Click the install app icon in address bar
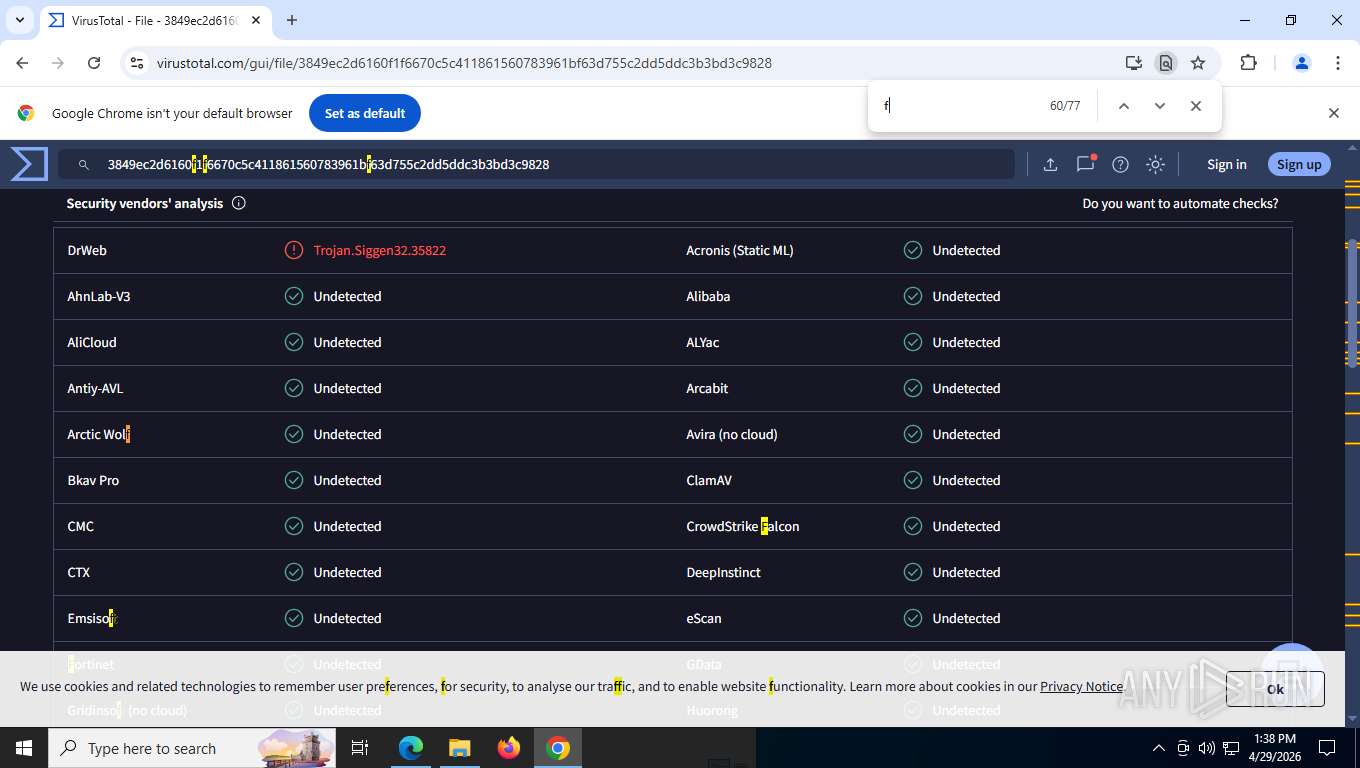1360x768 pixels. tap(1134, 63)
